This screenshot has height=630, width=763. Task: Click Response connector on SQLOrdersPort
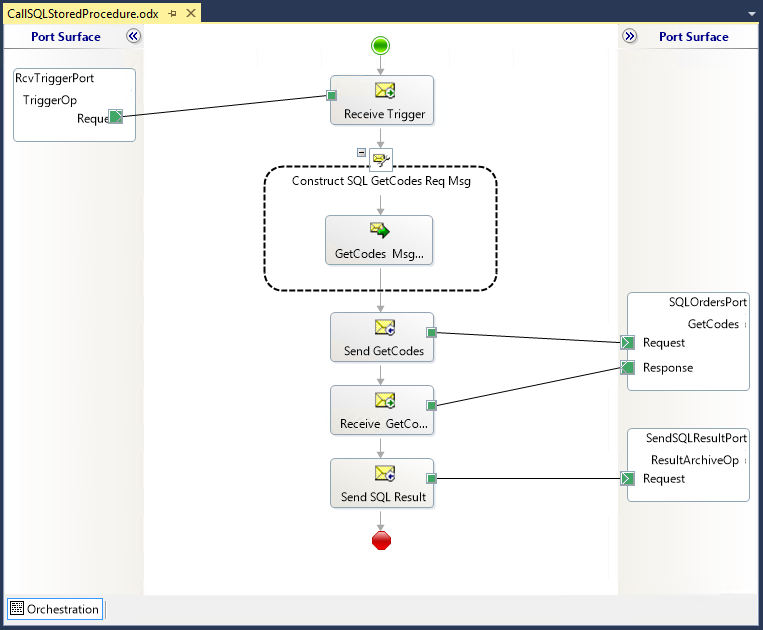coord(628,368)
